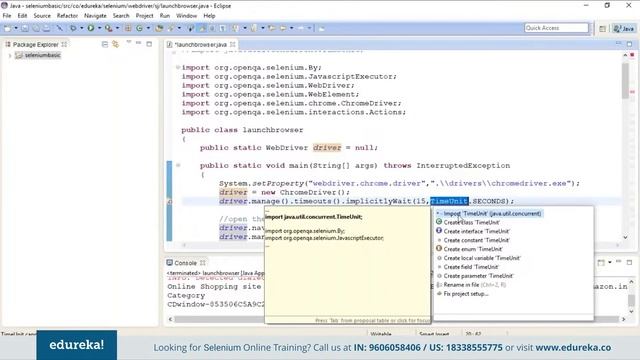The image size is (640, 360).
Task: Click the Collapse All icon in Package Explorer
Action: click(105, 44)
